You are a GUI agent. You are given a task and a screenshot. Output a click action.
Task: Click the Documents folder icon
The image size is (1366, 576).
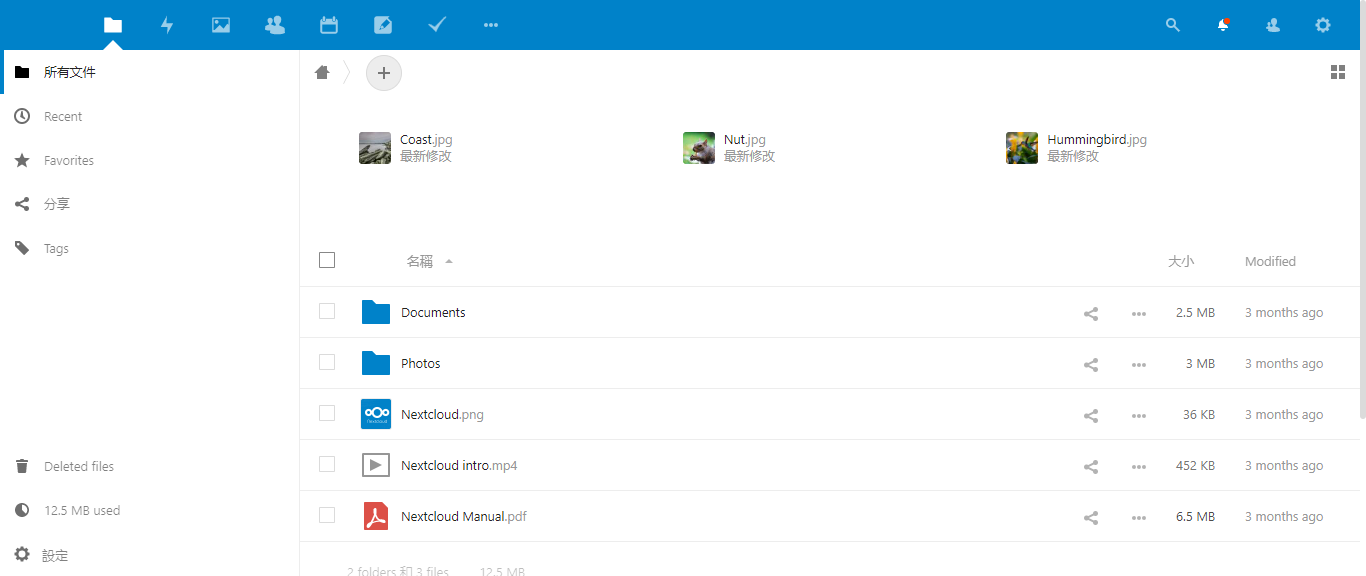click(376, 312)
